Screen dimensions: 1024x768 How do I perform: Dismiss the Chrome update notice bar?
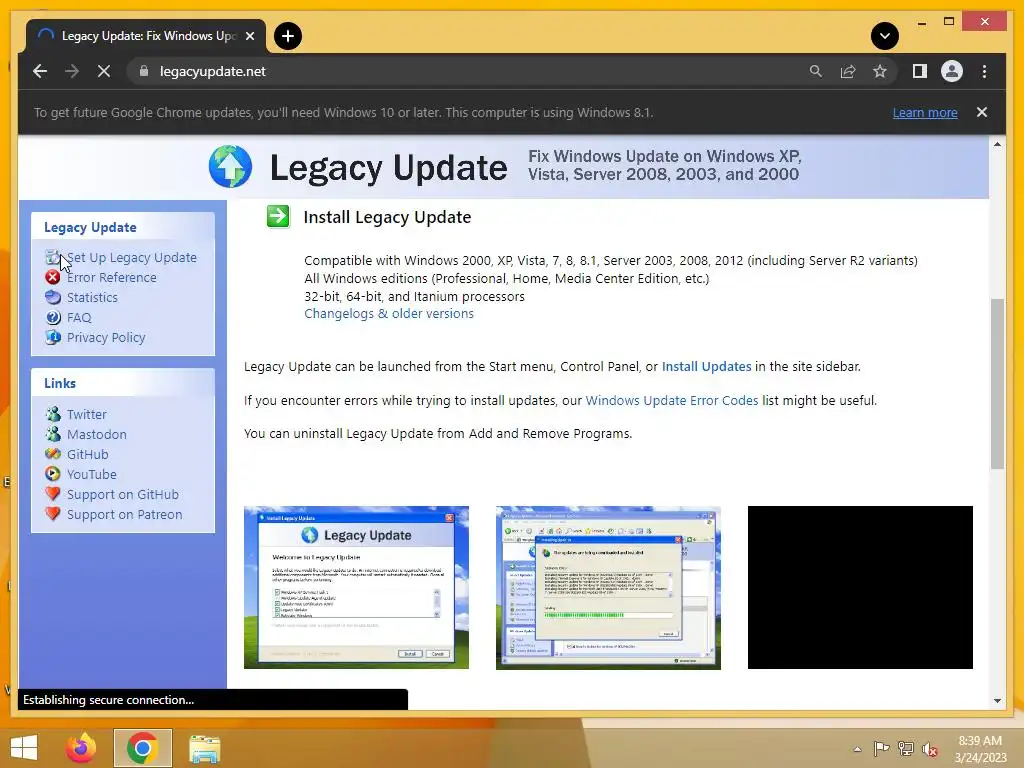[x=982, y=112]
